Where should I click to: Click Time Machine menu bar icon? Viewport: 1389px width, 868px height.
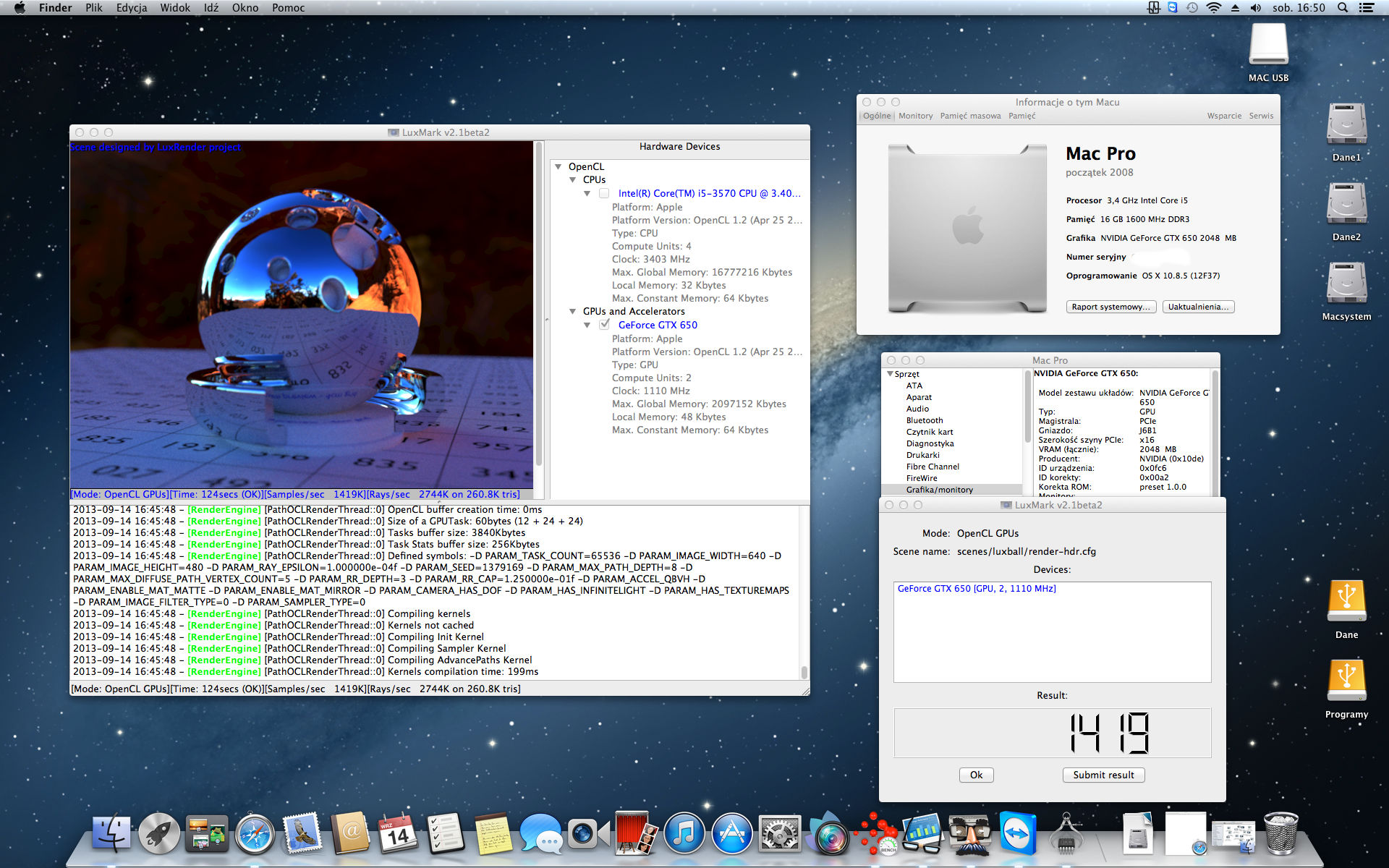(1192, 8)
